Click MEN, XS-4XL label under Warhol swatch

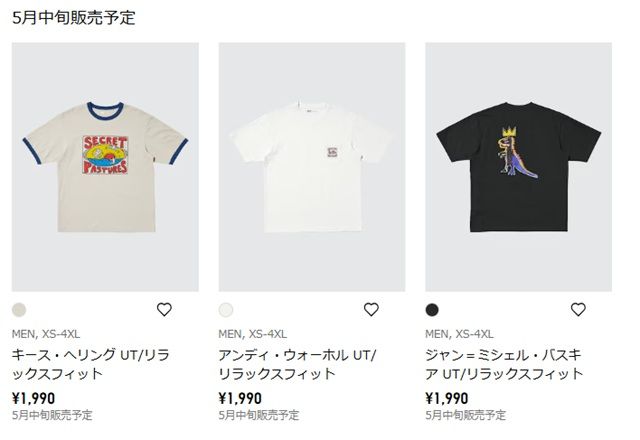(253, 334)
